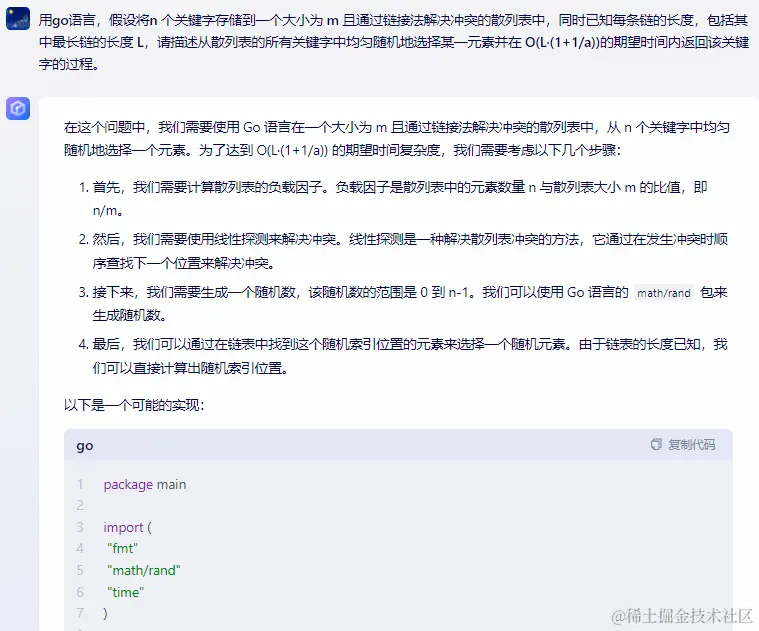
Task: Click the AI assistant avatar icon
Action: point(18,108)
